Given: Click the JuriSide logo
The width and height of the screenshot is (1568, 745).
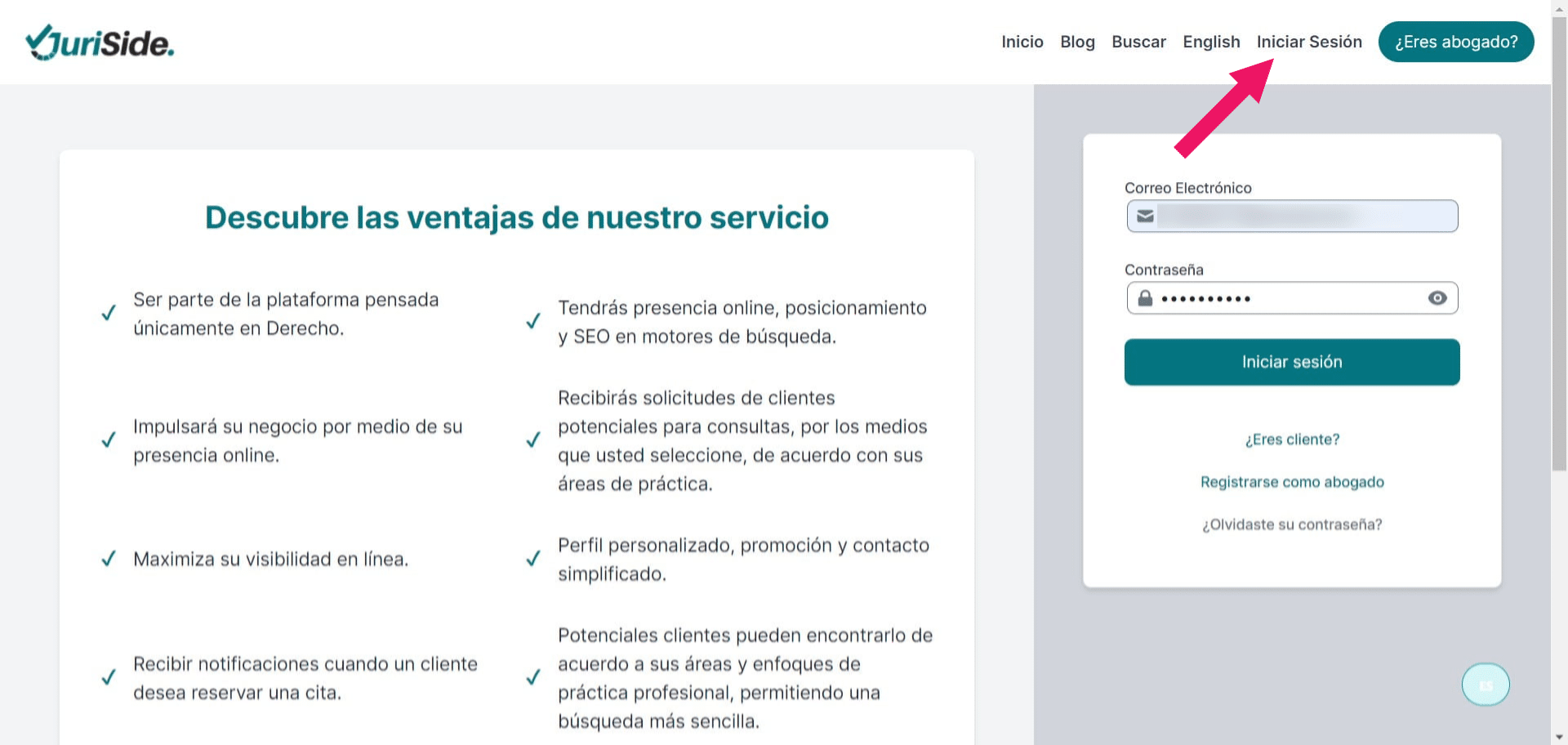Looking at the screenshot, I should [x=100, y=42].
